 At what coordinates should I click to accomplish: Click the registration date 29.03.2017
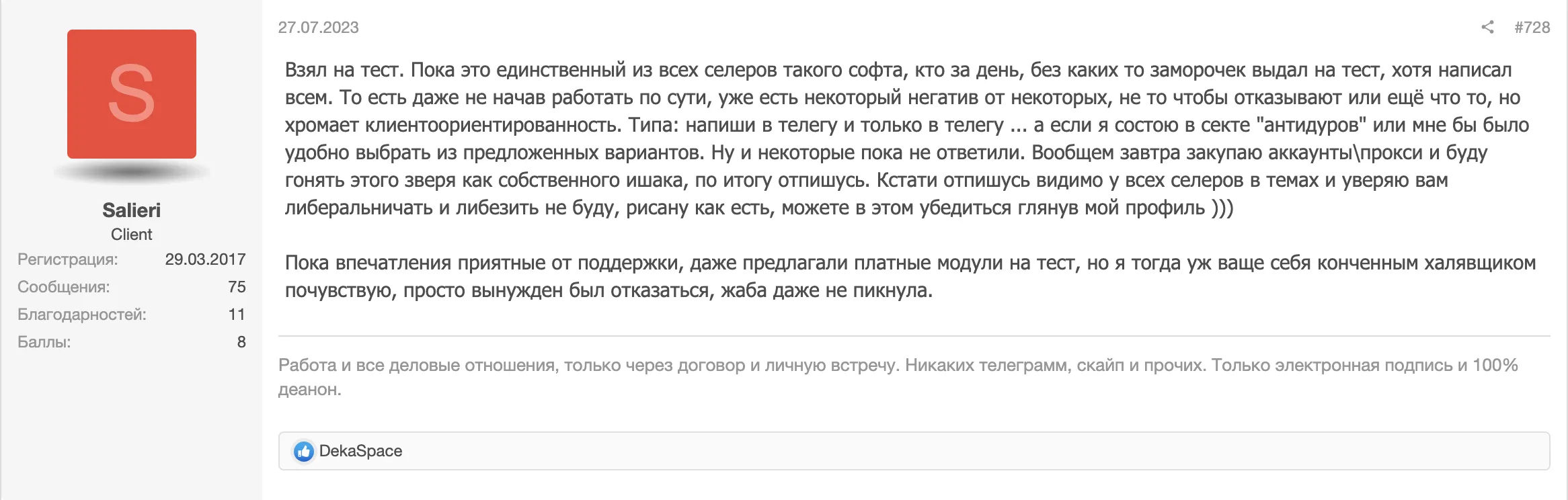point(206,259)
